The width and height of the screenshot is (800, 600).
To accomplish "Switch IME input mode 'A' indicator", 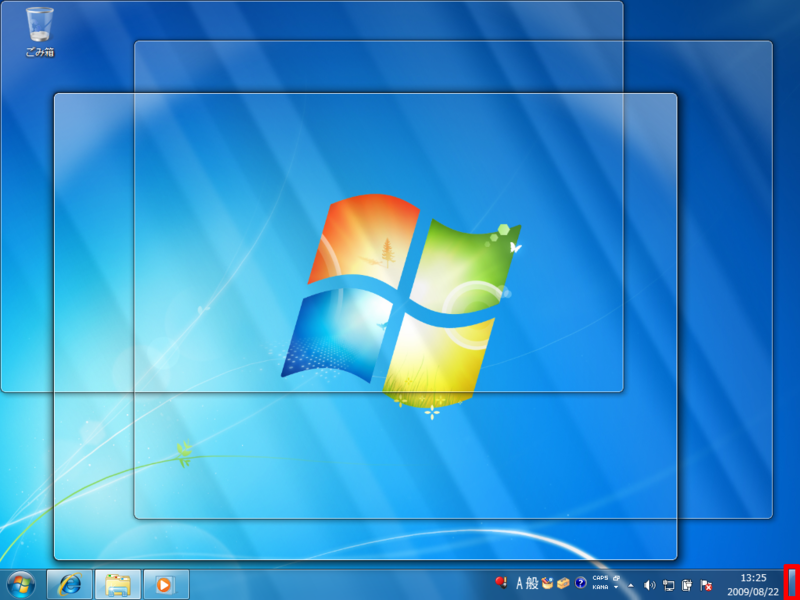I will coord(519,583).
